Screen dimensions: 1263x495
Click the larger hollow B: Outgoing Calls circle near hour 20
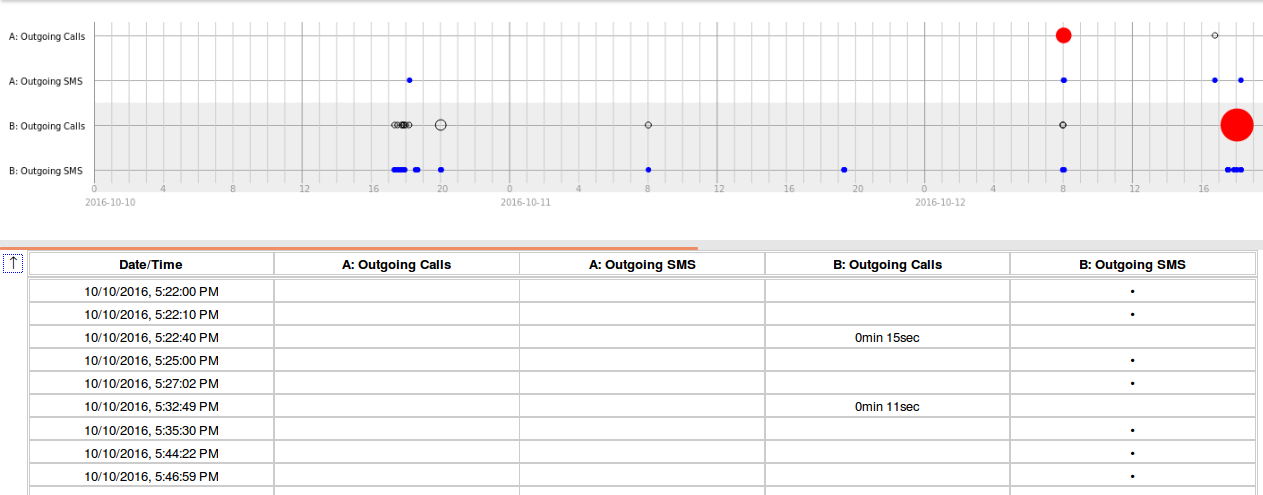(x=441, y=125)
